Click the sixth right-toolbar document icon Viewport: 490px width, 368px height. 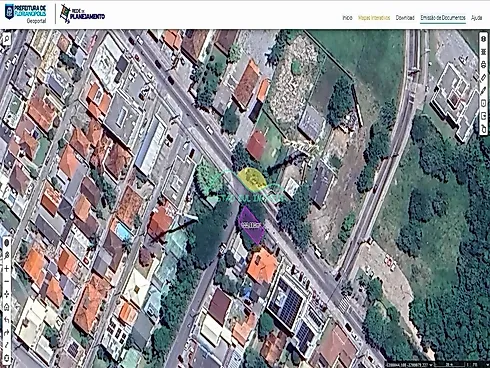pos(484,103)
